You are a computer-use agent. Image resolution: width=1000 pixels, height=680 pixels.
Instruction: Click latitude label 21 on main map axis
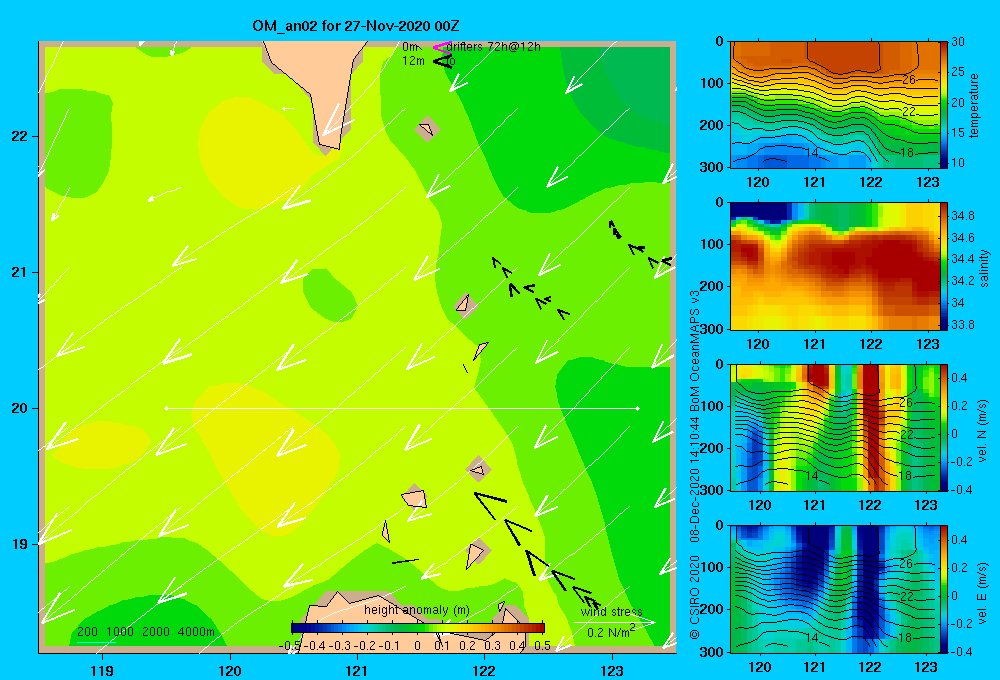(19, 272)
